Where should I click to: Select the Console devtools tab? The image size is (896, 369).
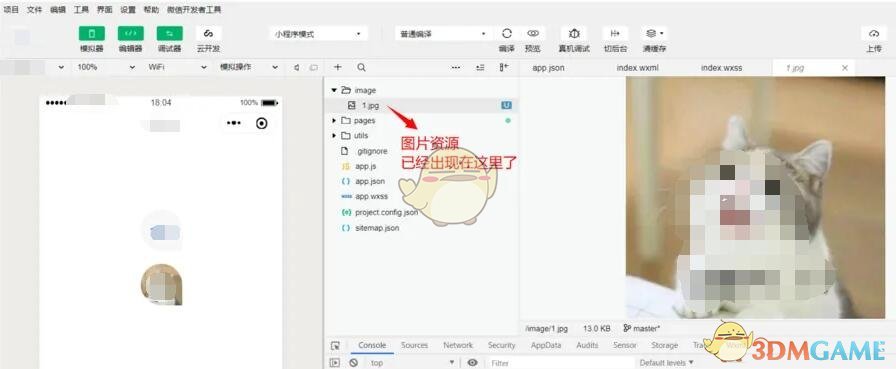point(372,346)
